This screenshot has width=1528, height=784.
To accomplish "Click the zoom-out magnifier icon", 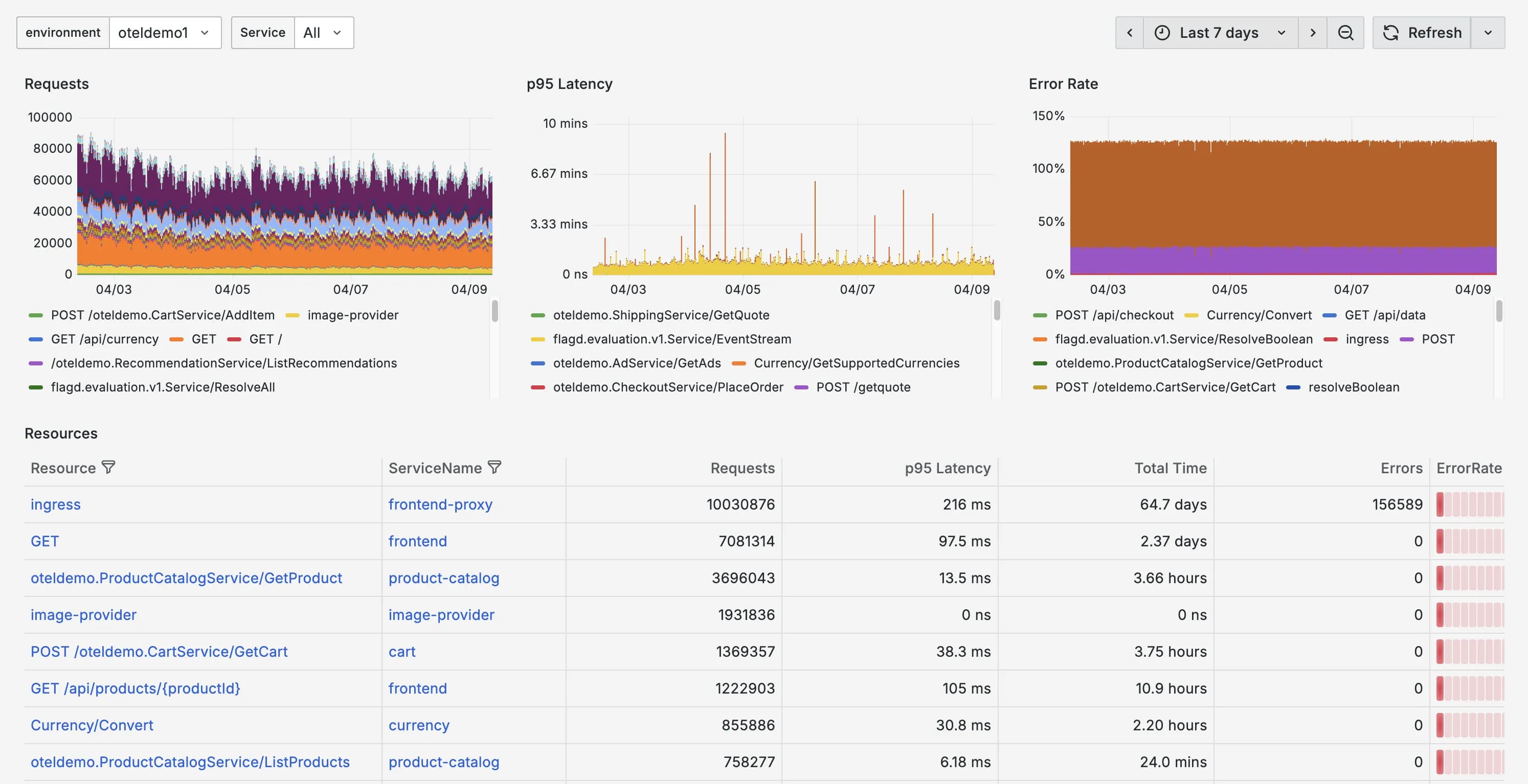I will tap(1345, 33).
